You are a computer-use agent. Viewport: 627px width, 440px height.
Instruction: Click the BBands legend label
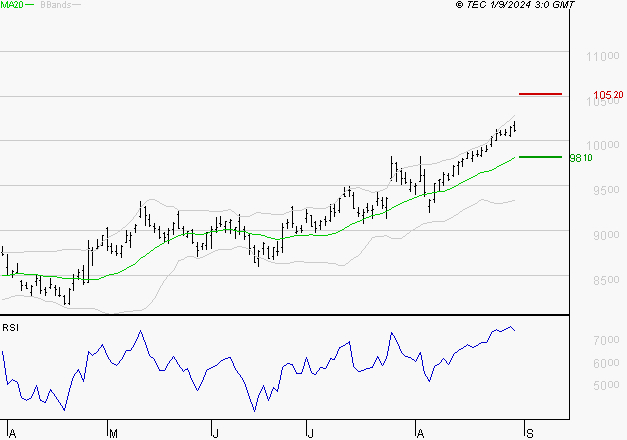click(x=56, y=5)
